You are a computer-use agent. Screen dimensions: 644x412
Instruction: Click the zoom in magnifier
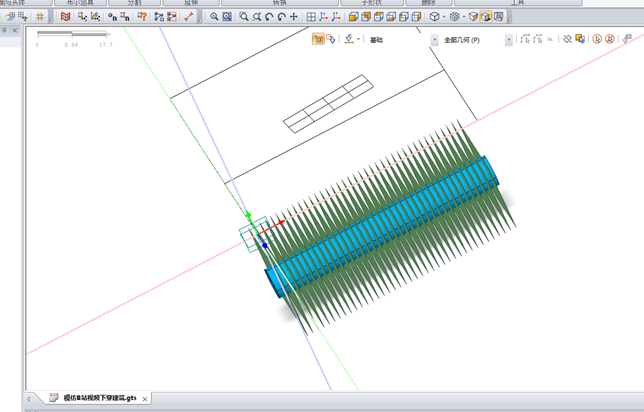coord(214,17)
